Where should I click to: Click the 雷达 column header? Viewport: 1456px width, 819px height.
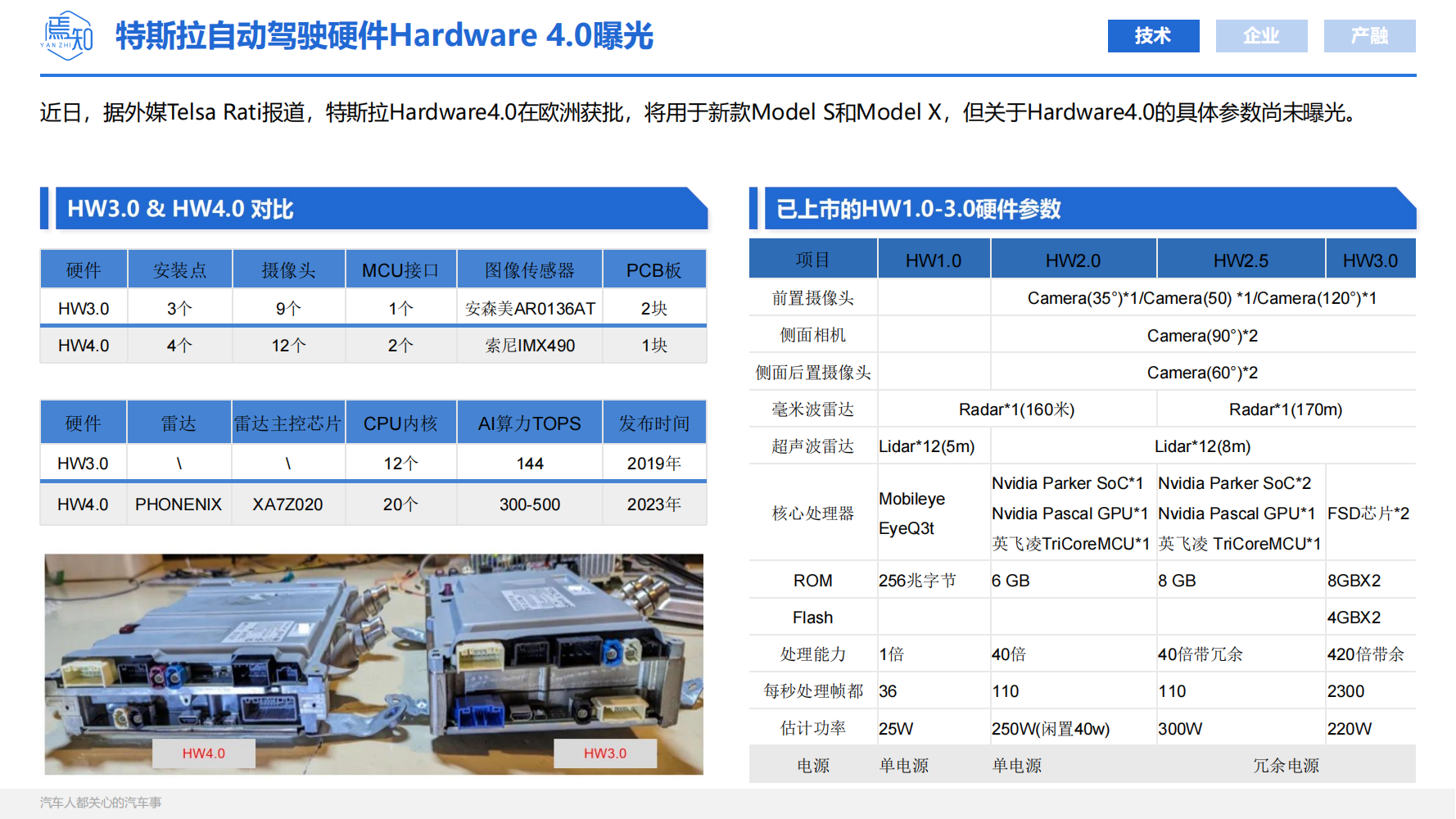[179, 423]
